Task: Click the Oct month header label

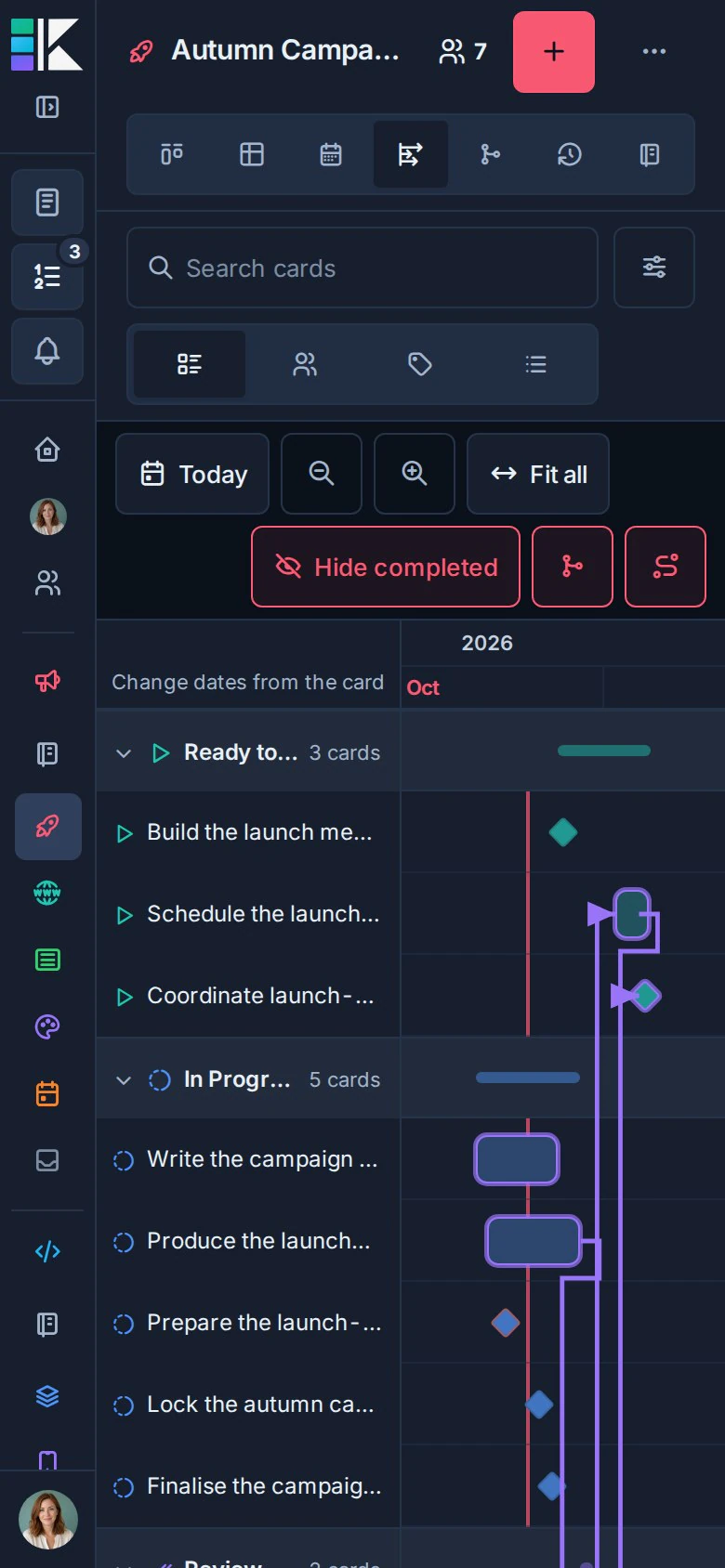Action: pos(423,687)
